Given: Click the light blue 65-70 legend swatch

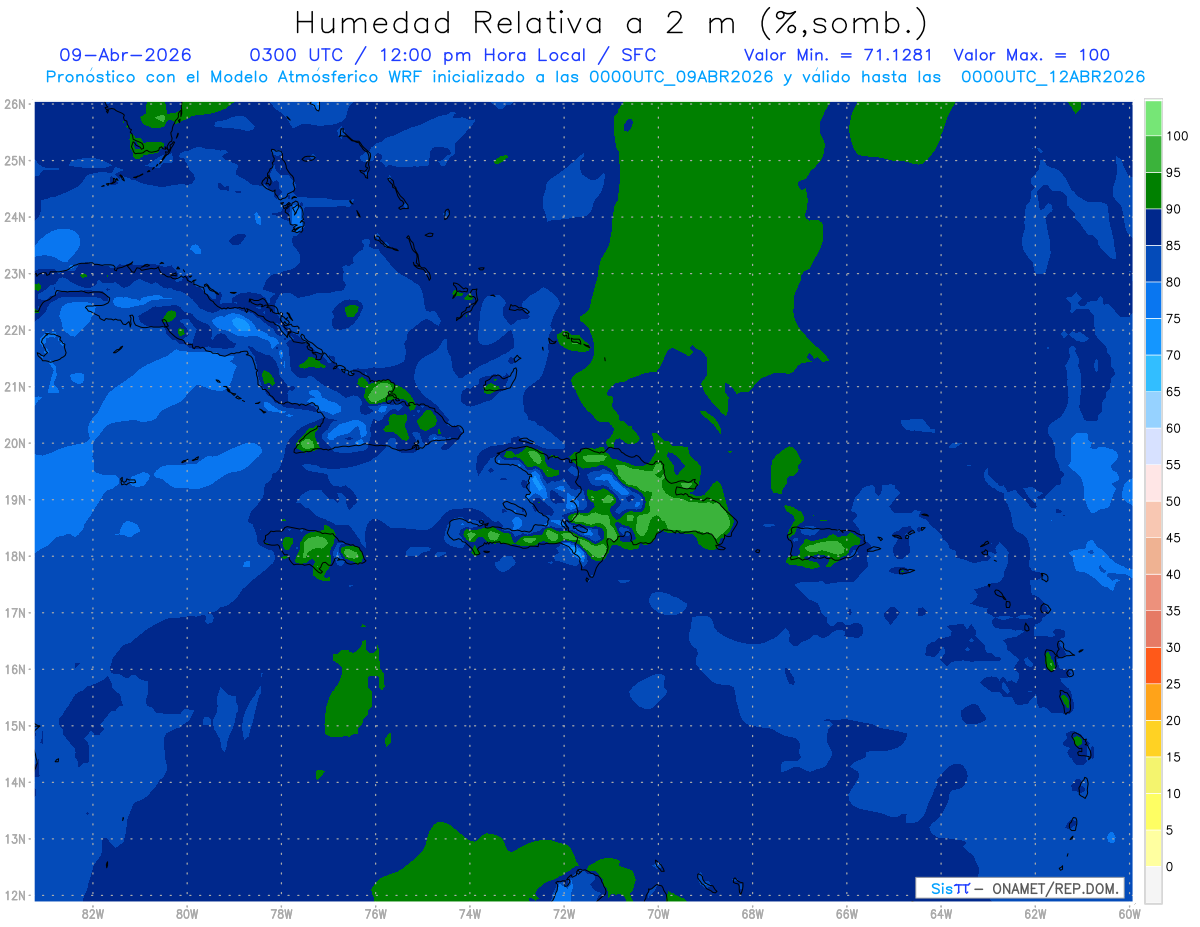Looking at the screenshot, I should pyautogui.click(x=1153, y=373).
